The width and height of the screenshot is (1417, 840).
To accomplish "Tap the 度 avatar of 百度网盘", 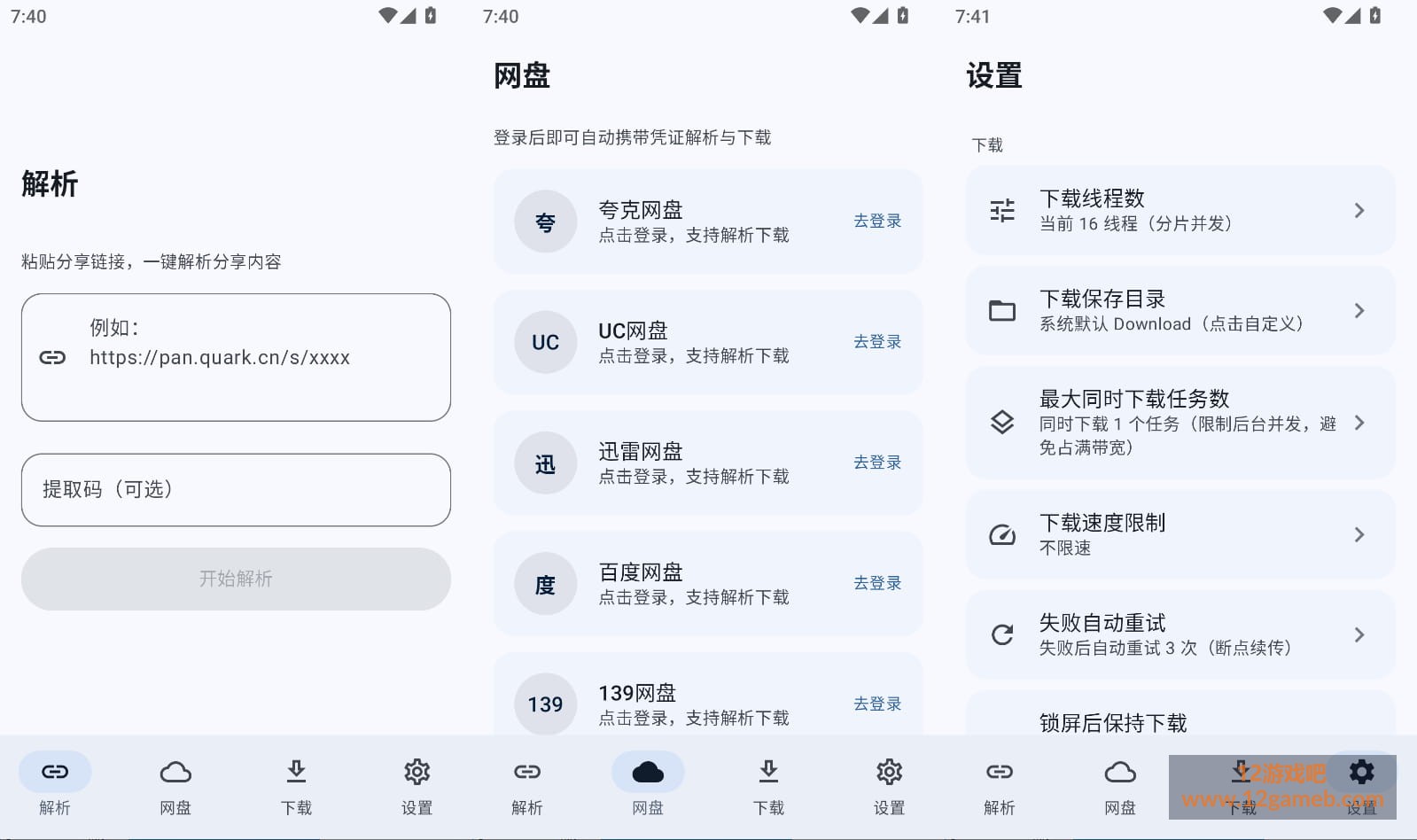I will [545, 584].
